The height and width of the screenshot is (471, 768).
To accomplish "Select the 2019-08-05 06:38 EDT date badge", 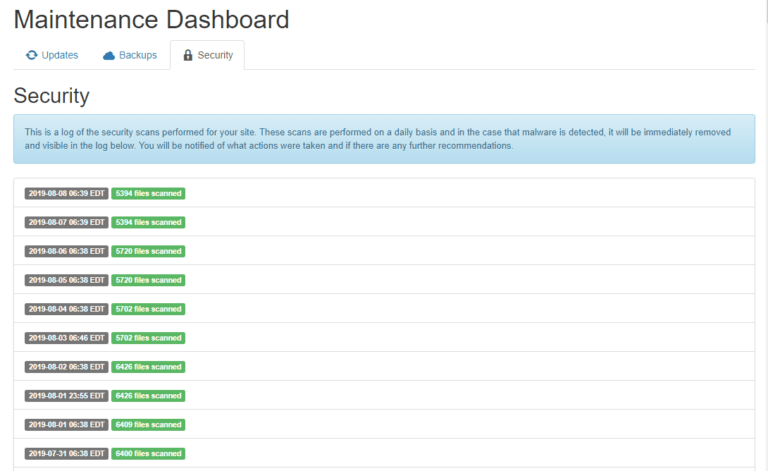I will point(67,280).
